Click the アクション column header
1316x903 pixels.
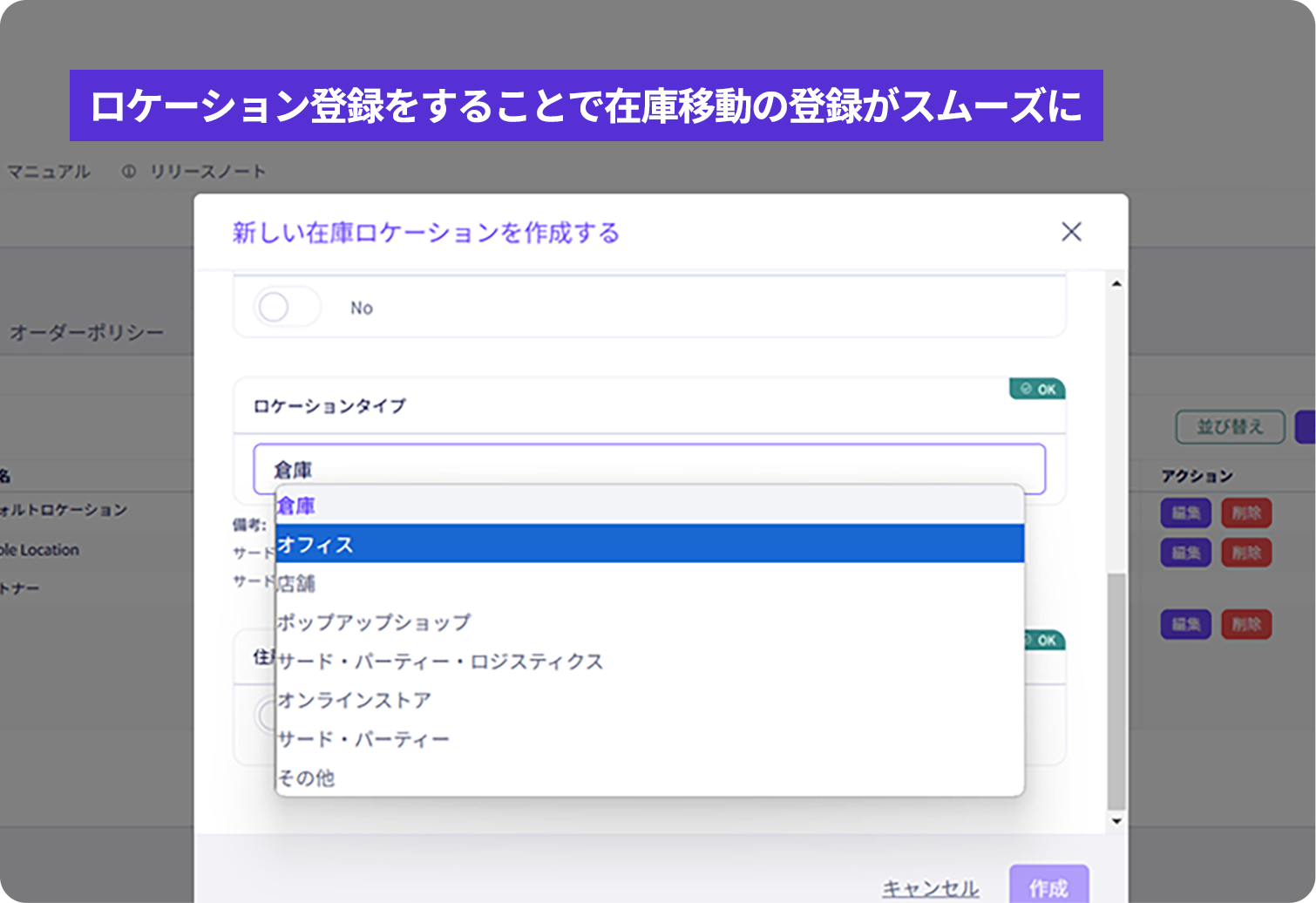pos(1197,476)
